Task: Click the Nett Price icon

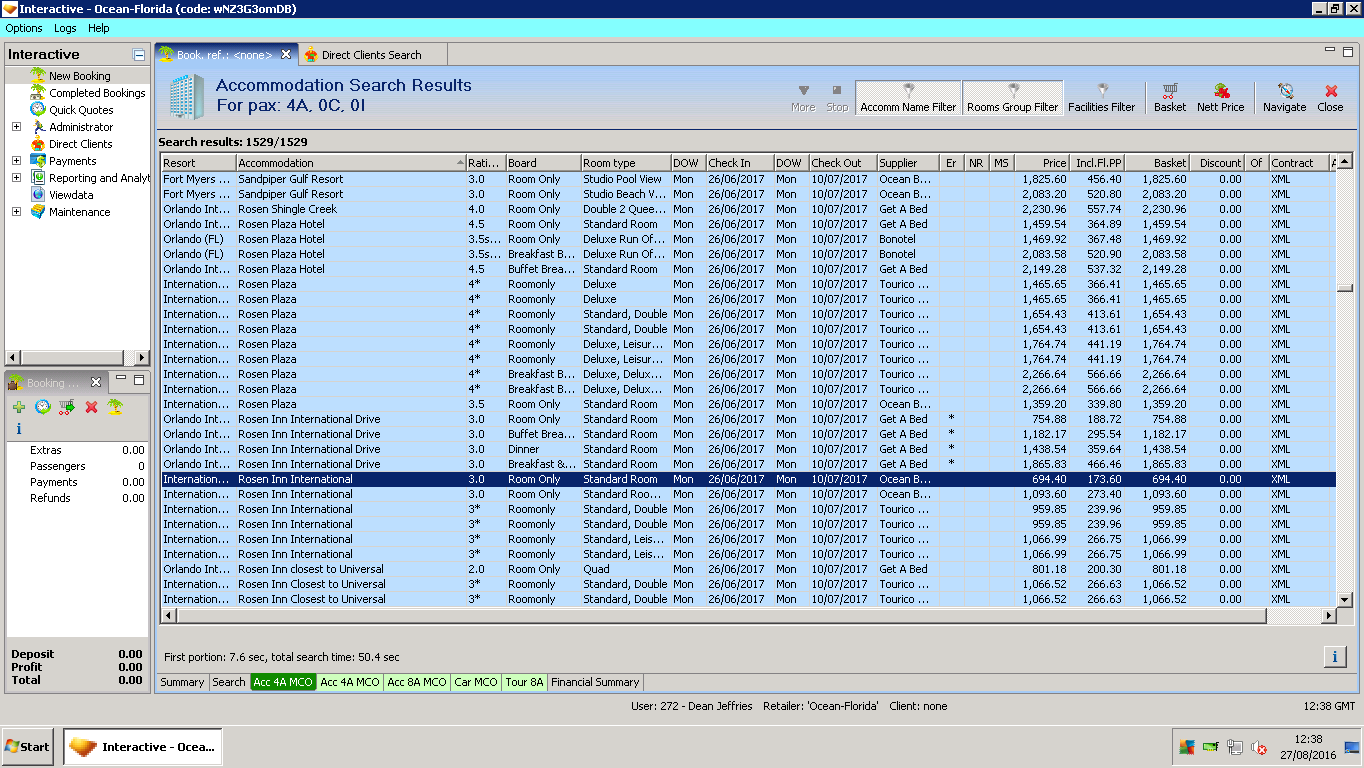Action: [1220, 97]
